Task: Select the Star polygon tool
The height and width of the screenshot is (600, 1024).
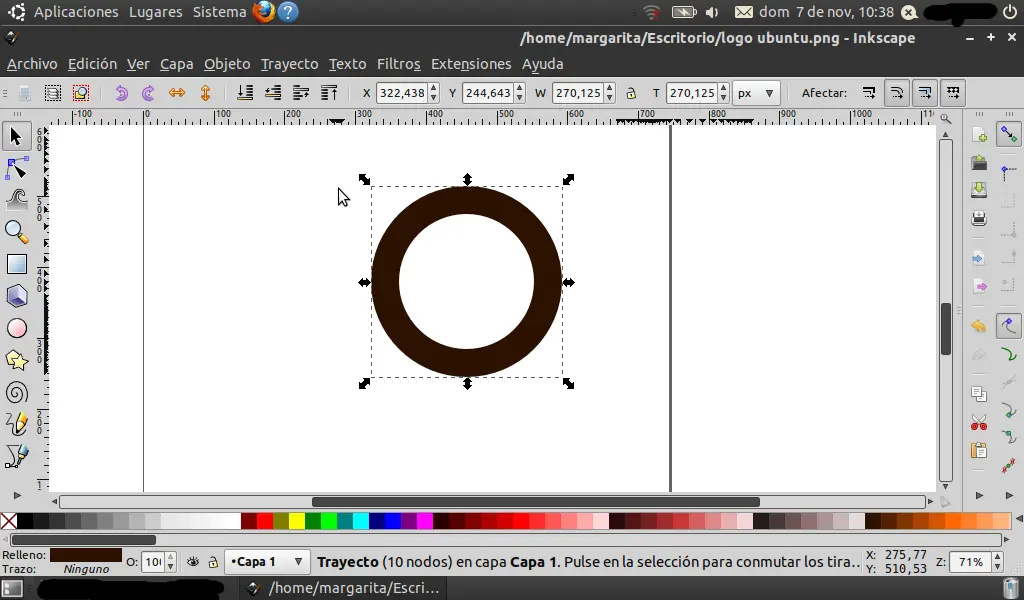Action: (16, 360)
